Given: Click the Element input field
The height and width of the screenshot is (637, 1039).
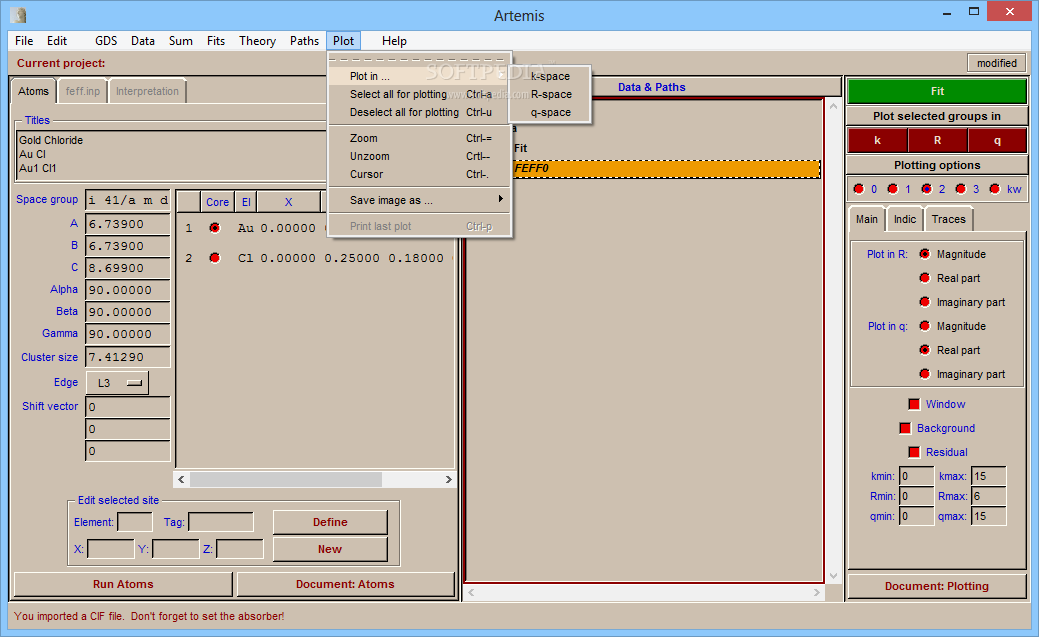Looking at the screenshot, I should pyautogui.click(x=135, y=522).
